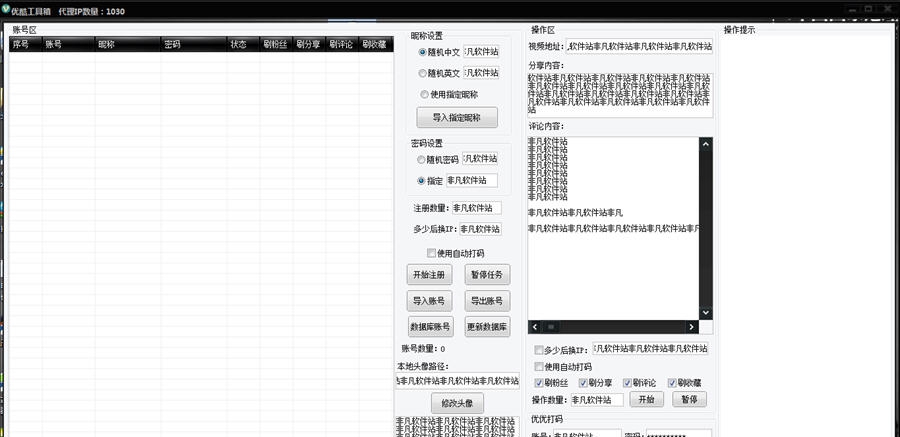
Task: Uncheck the 刷粉丝 checkbox
Action: click(540, 382)
